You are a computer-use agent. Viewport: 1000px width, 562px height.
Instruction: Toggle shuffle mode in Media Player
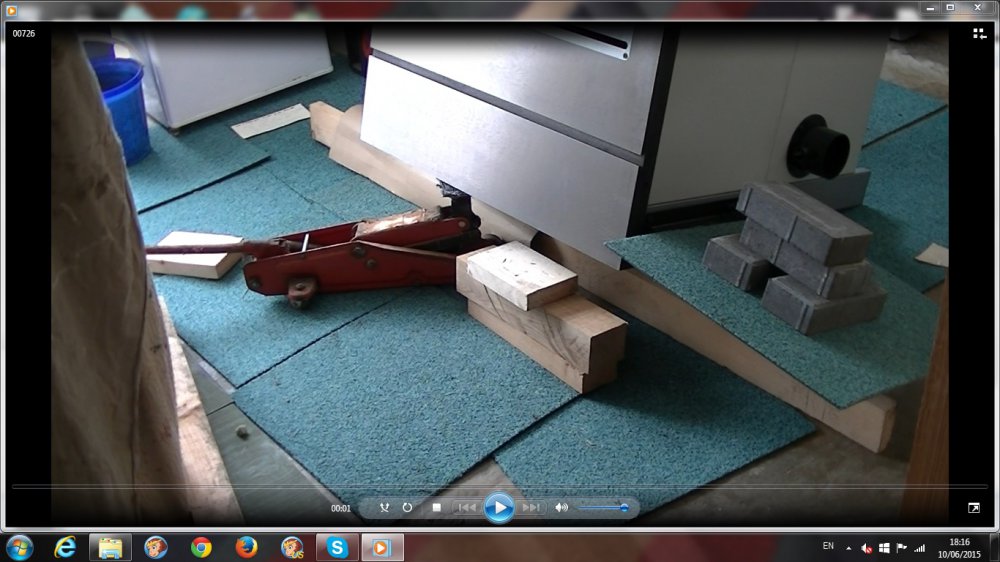[x=384, y=508]
